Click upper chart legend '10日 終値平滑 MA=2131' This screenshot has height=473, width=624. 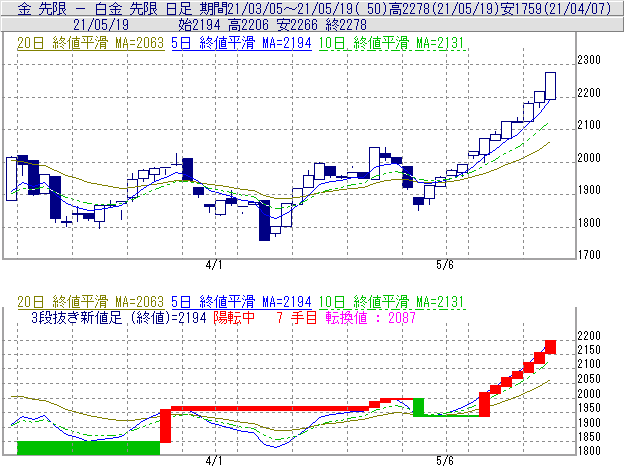point(391,43)
